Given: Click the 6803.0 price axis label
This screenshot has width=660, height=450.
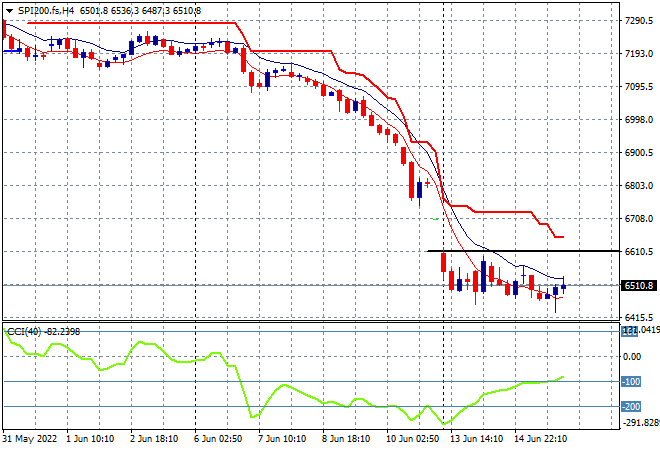Looking at the screenshot, I should 639,186.
